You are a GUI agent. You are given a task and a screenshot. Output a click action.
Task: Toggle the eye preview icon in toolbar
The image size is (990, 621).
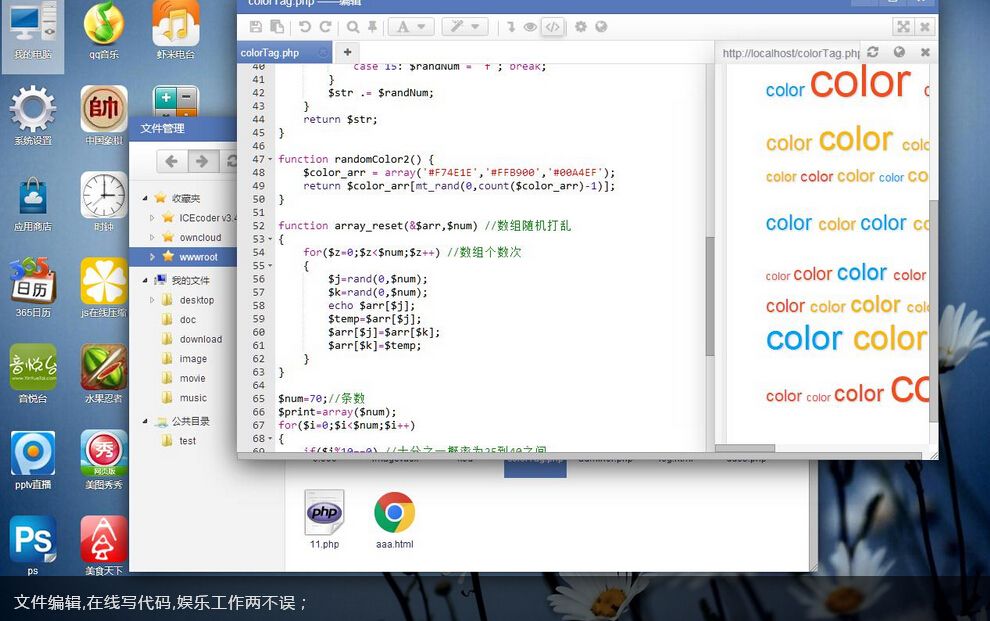pyautogui.click(x=530, y=27)
